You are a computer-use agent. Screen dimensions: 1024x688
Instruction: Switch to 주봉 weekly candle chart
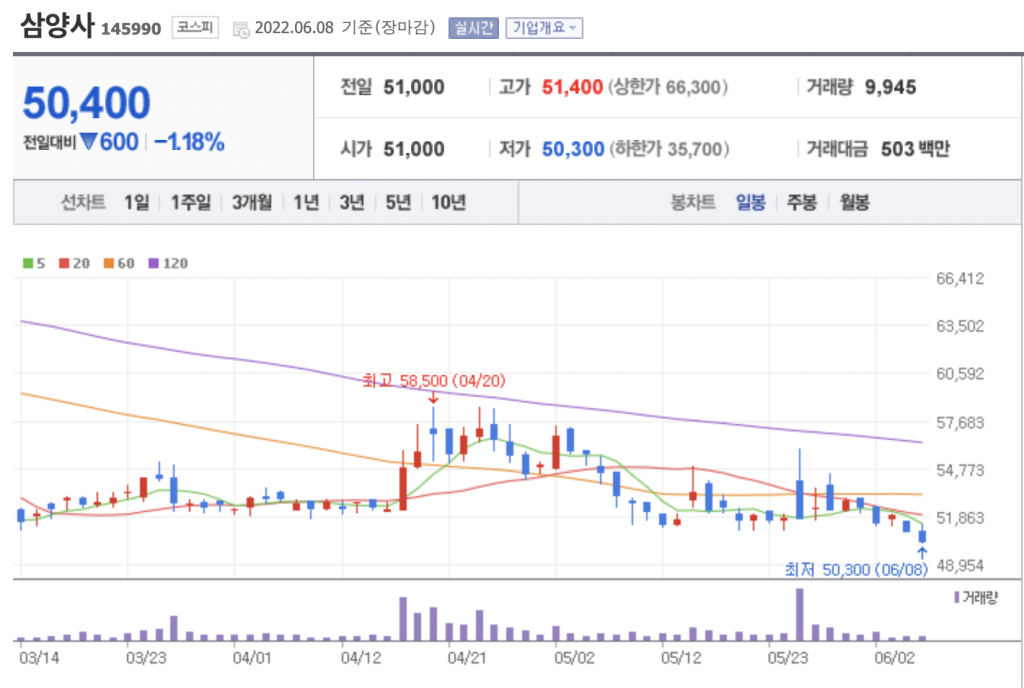point(802,202)
